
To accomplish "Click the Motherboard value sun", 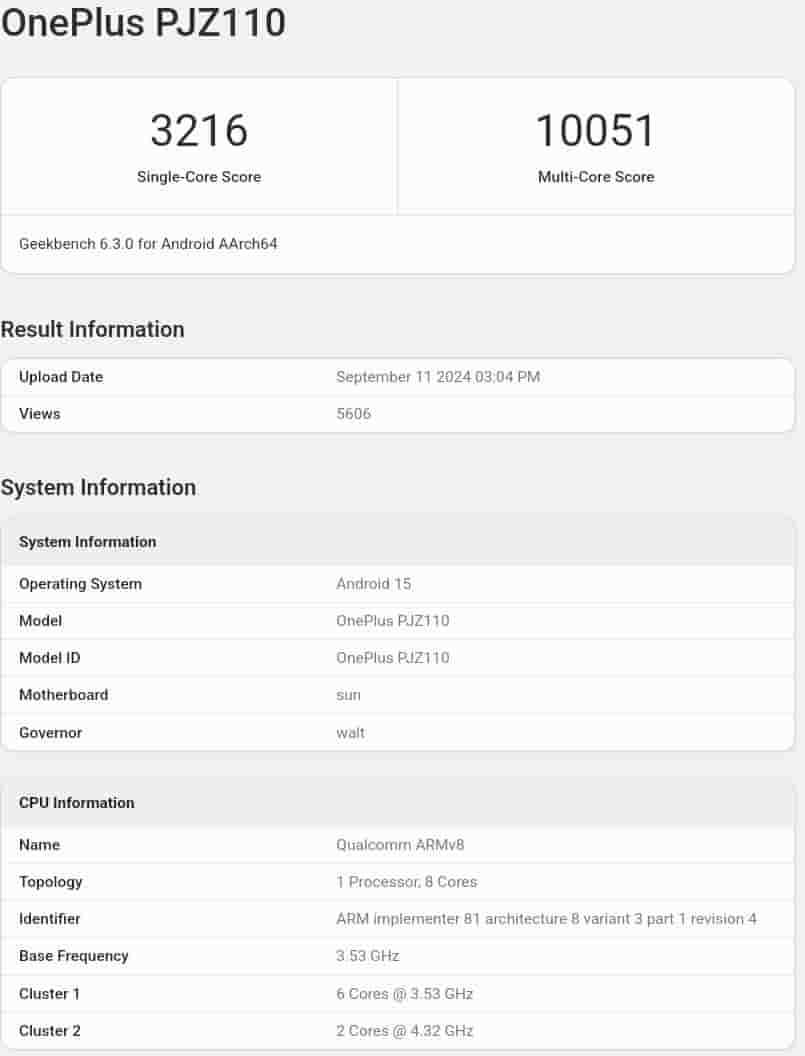I will [348, 695].
